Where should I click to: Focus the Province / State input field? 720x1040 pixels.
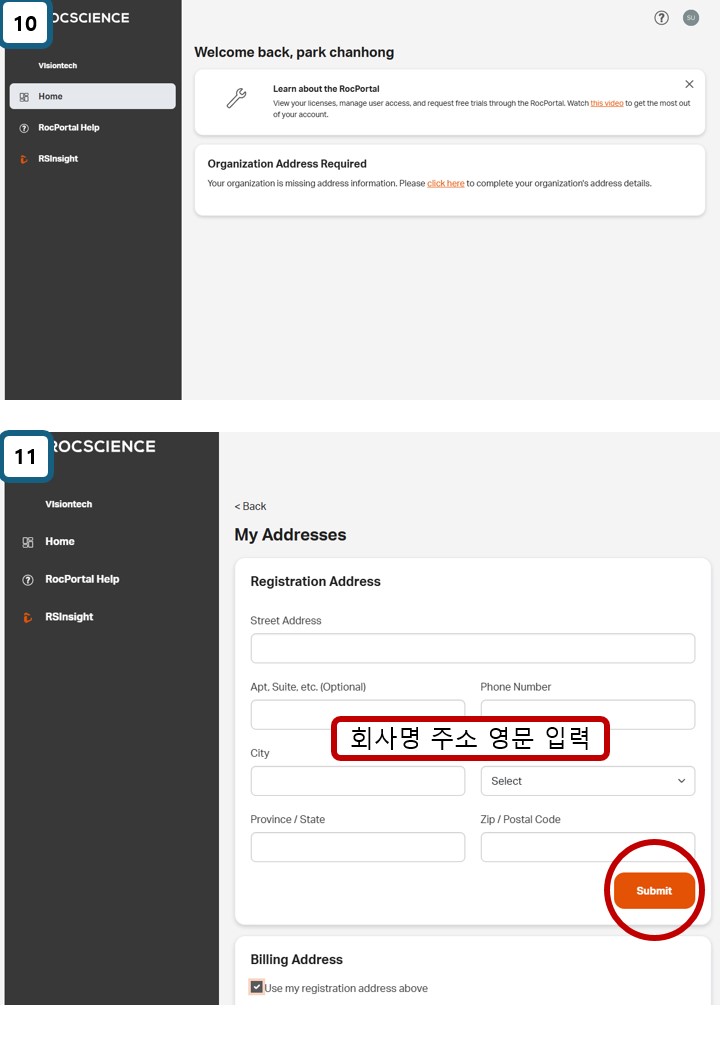point(357,847)
